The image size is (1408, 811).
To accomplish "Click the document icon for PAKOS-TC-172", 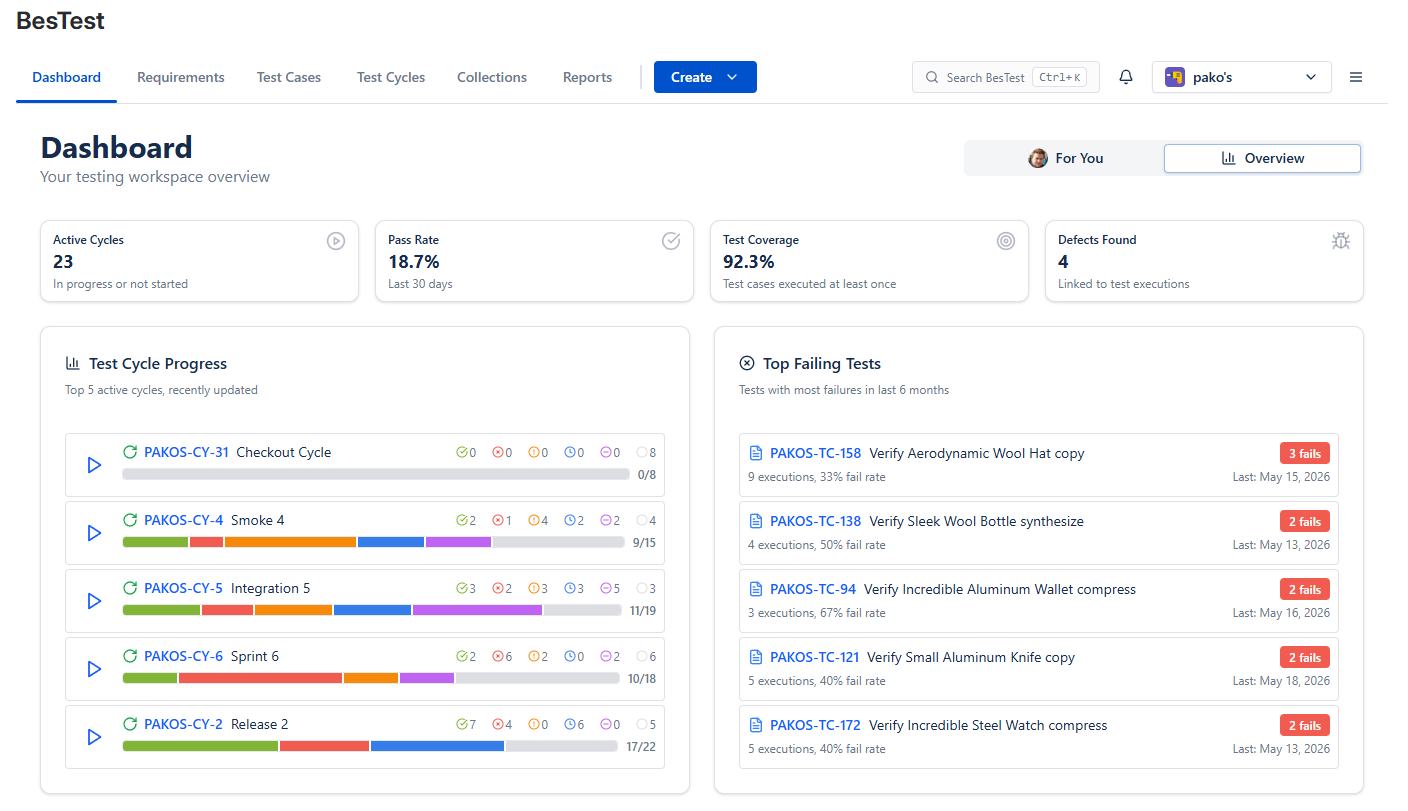I will click(756, 725).
